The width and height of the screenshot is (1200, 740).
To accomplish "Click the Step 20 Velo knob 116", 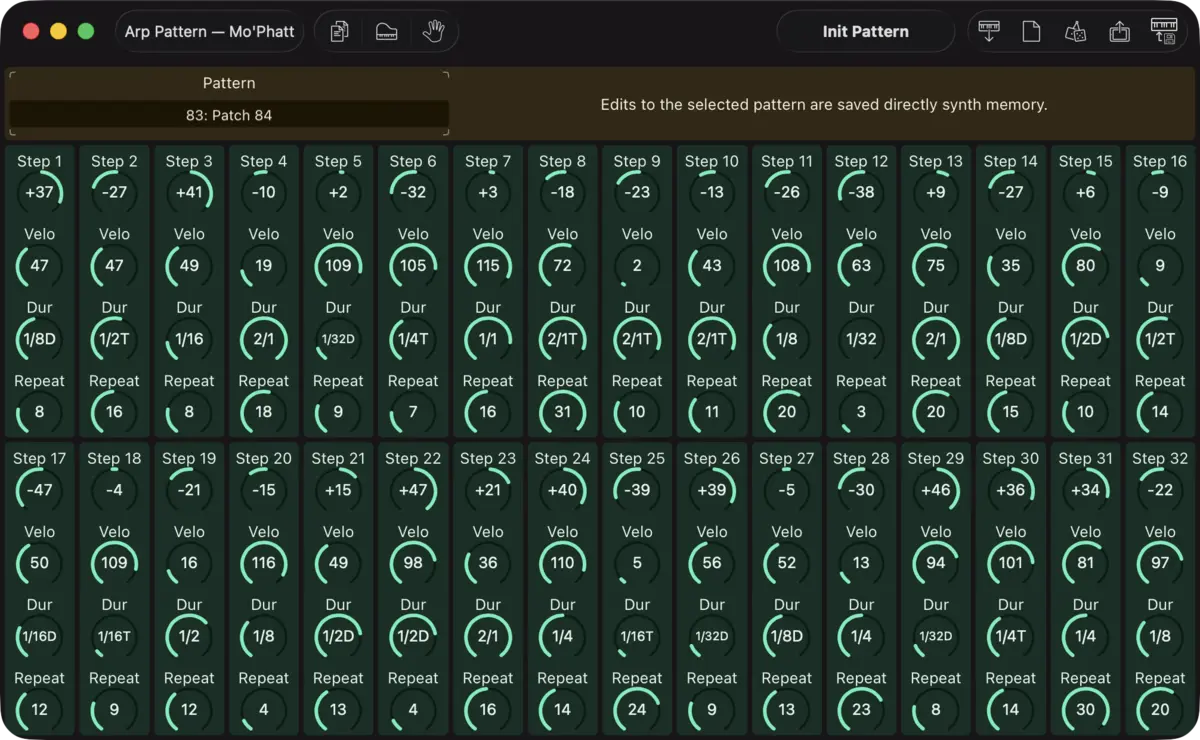I will tap(264, 563).
